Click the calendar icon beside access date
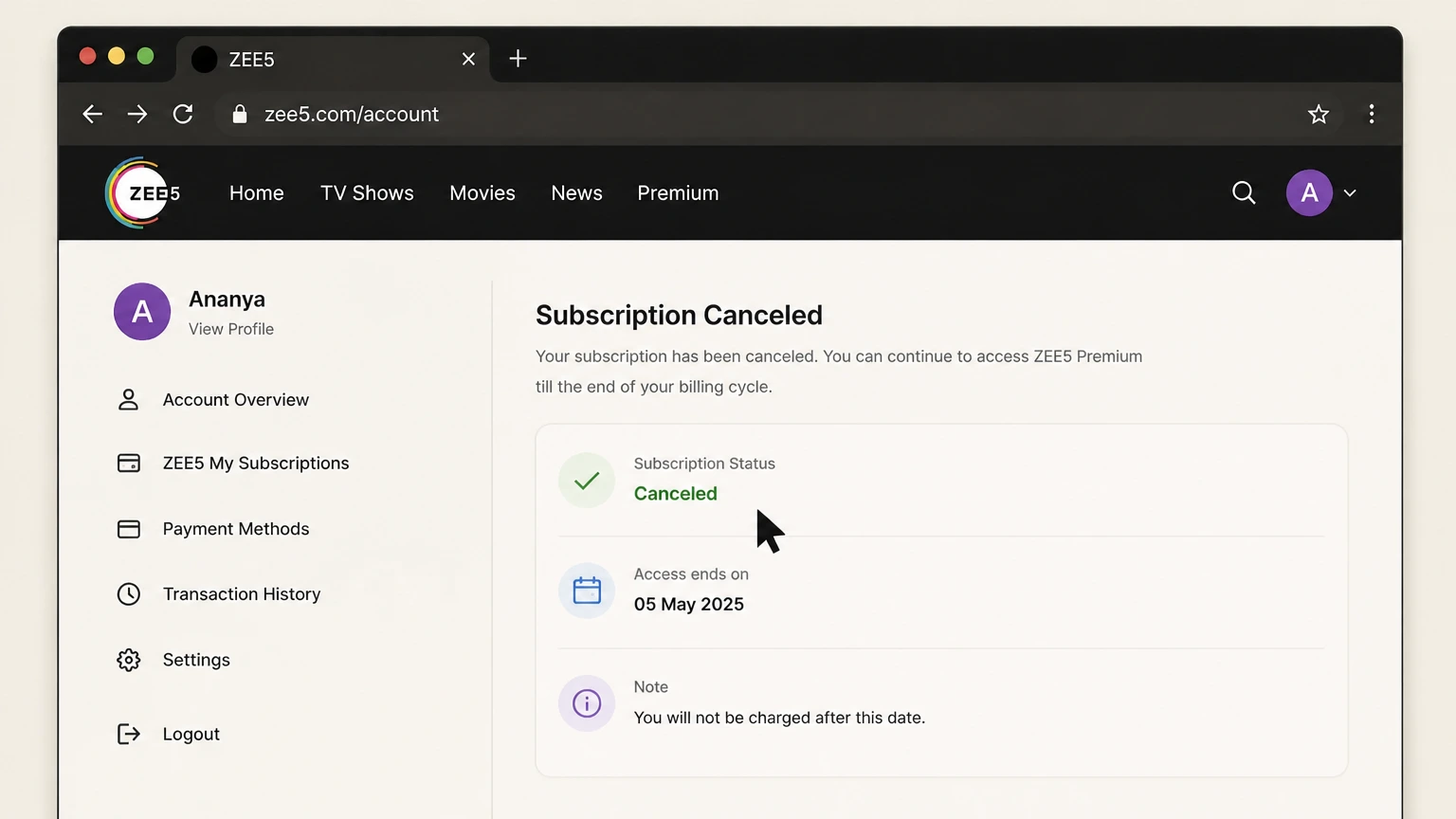 tap(587, 591)
